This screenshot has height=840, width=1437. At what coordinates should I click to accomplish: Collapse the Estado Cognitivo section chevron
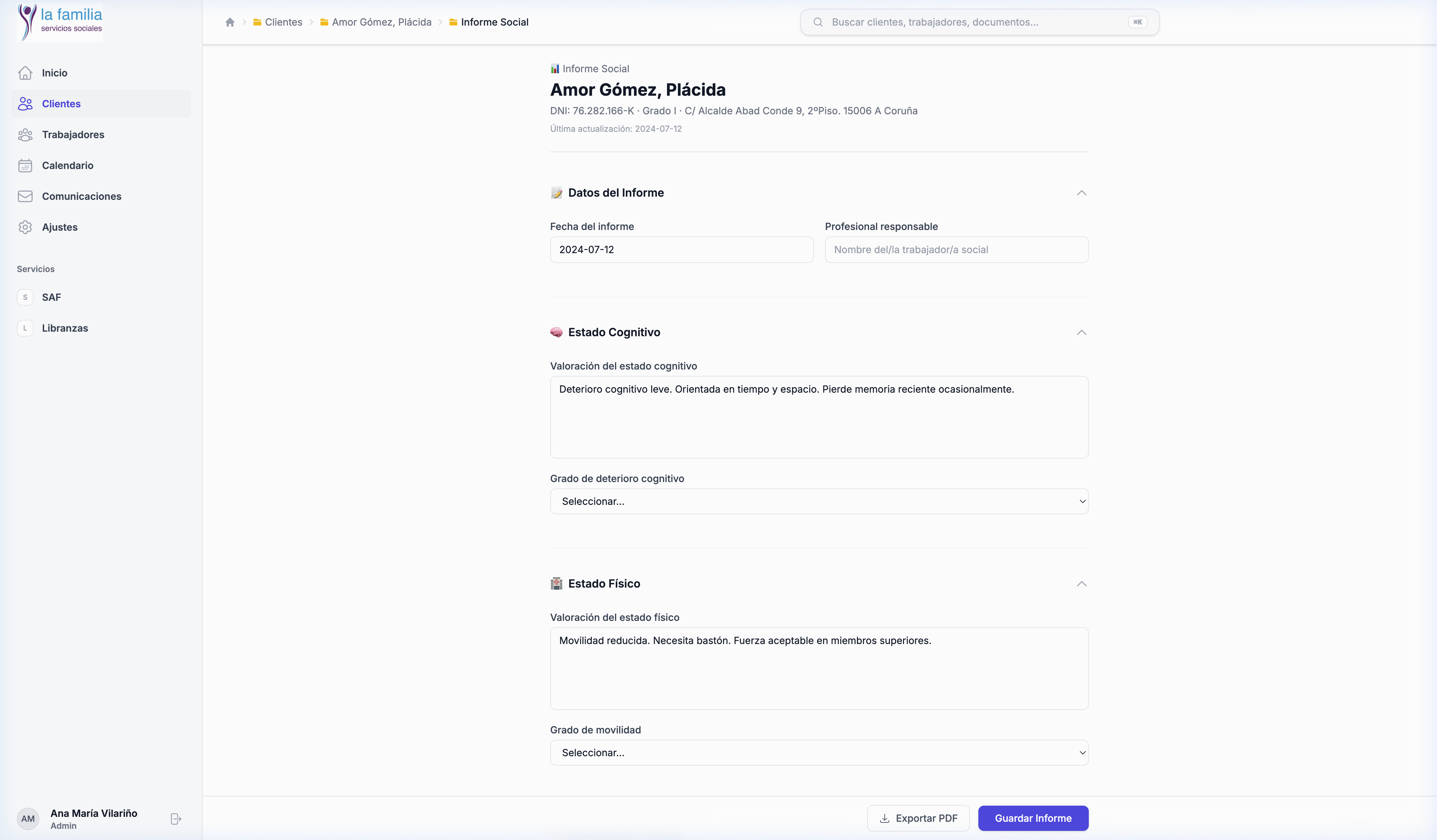1081,332
